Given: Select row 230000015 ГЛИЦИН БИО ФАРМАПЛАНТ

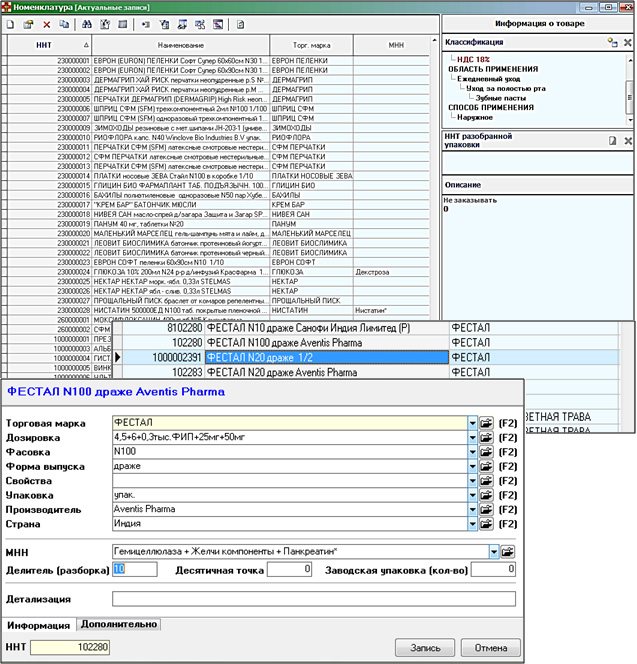Looking at the screenshot, I should click(x=218, y=185).
